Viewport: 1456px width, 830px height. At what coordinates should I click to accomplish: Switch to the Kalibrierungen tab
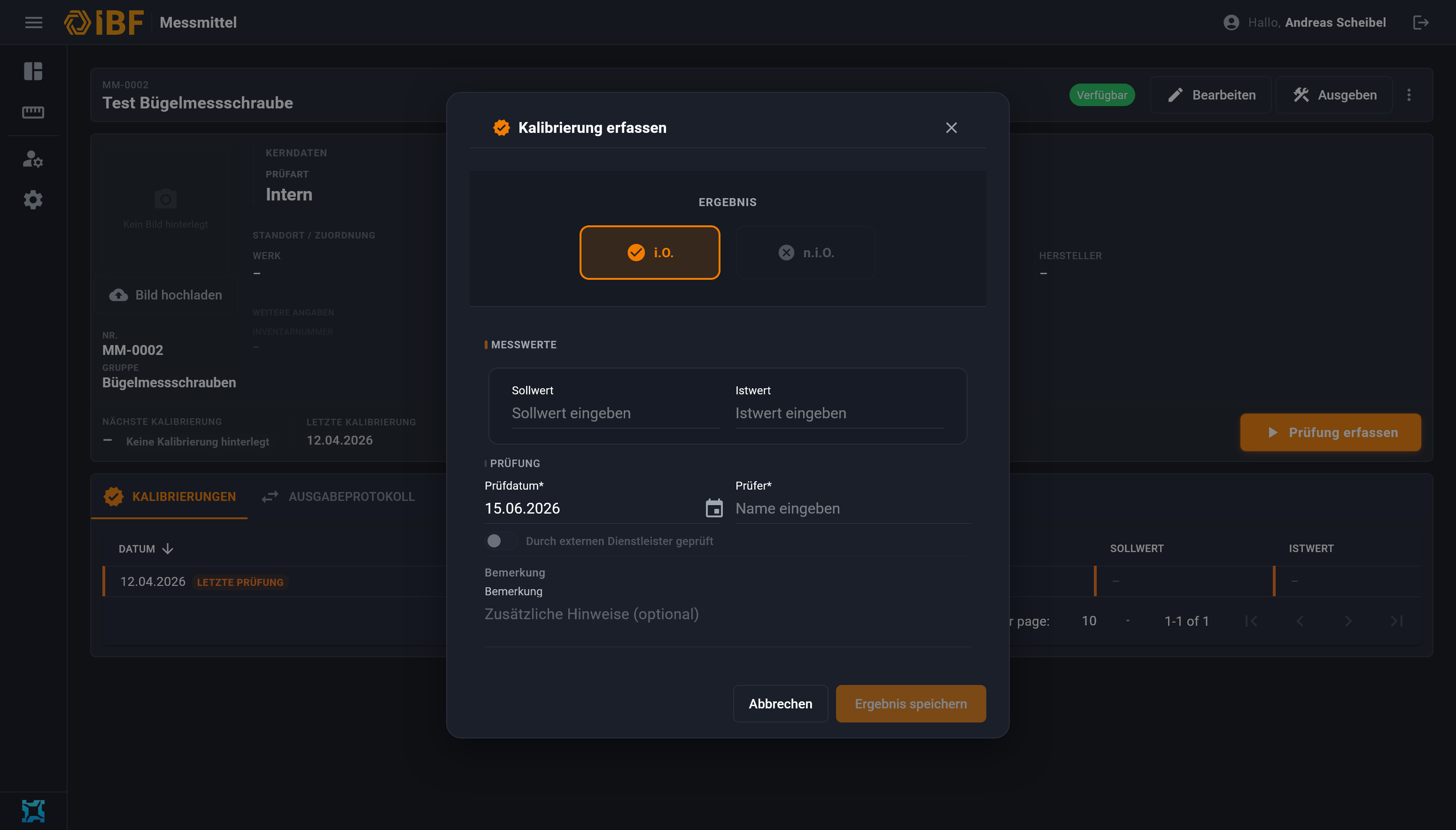(170, 497)
